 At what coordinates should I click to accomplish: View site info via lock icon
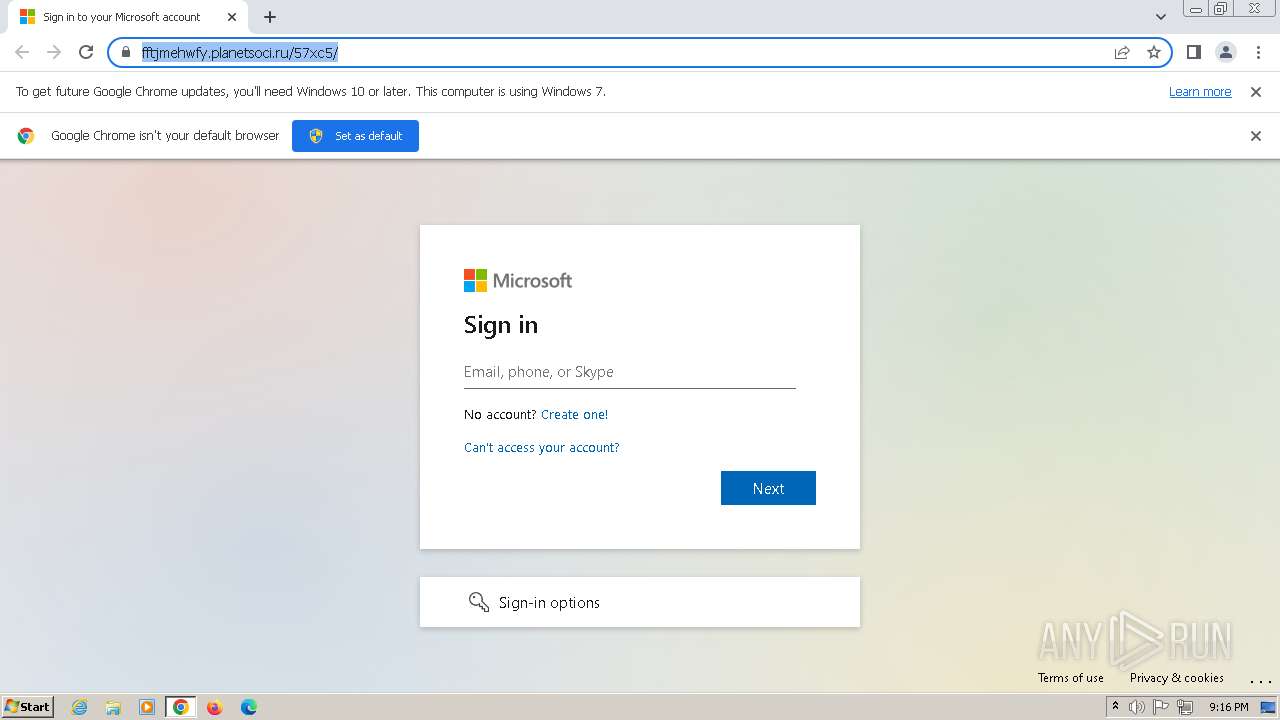126,52
